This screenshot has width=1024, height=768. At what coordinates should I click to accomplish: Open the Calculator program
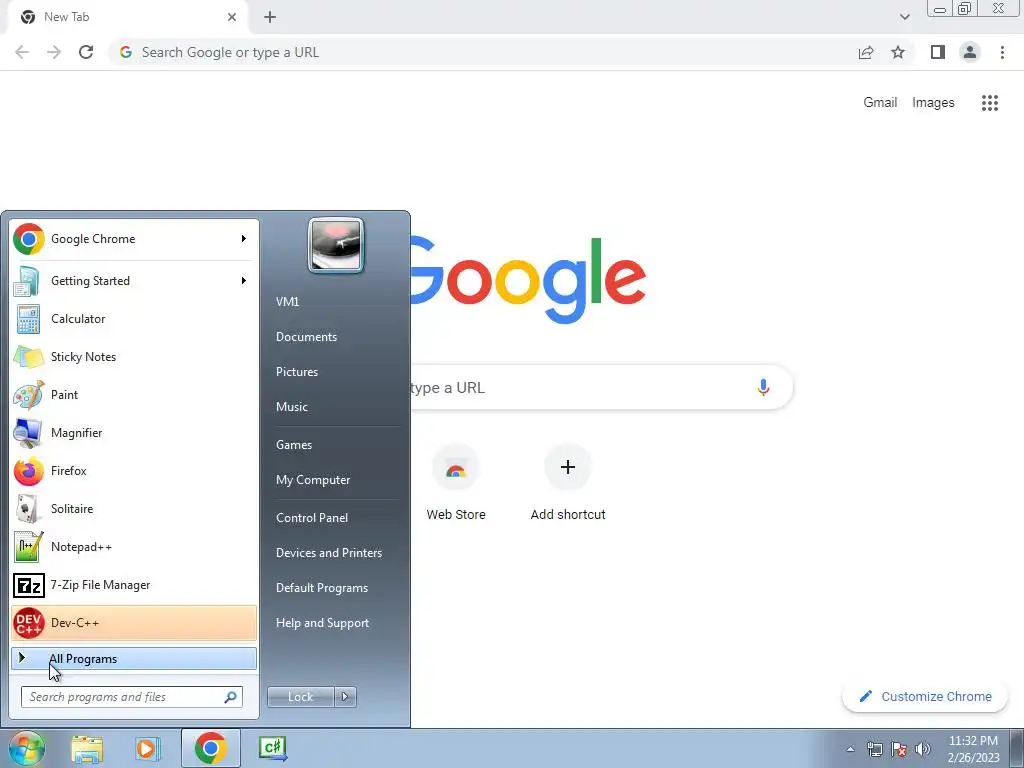click(x=134, y=319)
